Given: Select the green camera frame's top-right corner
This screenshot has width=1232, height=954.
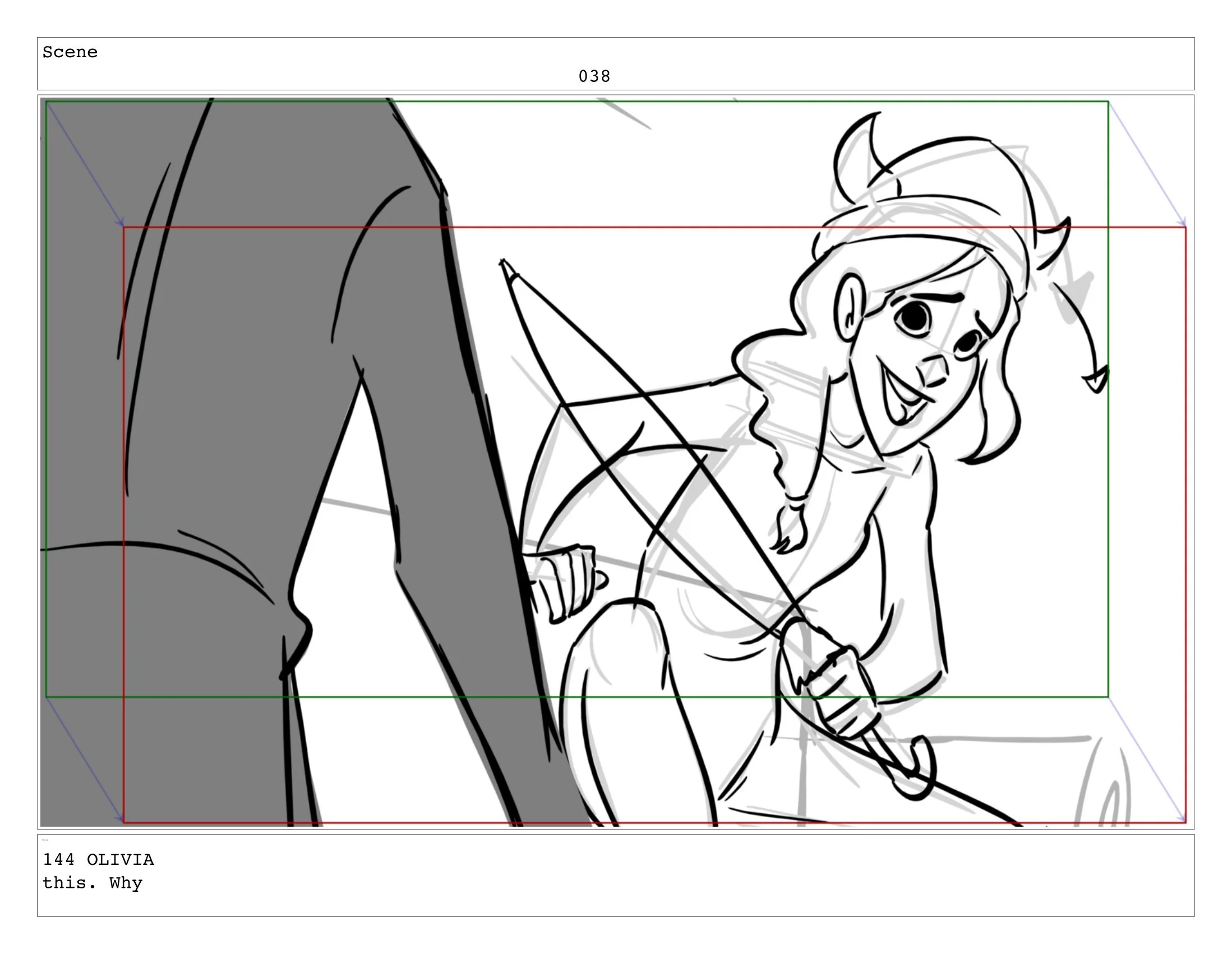Looking at the screenshot, I should (x=1108, y=102).
